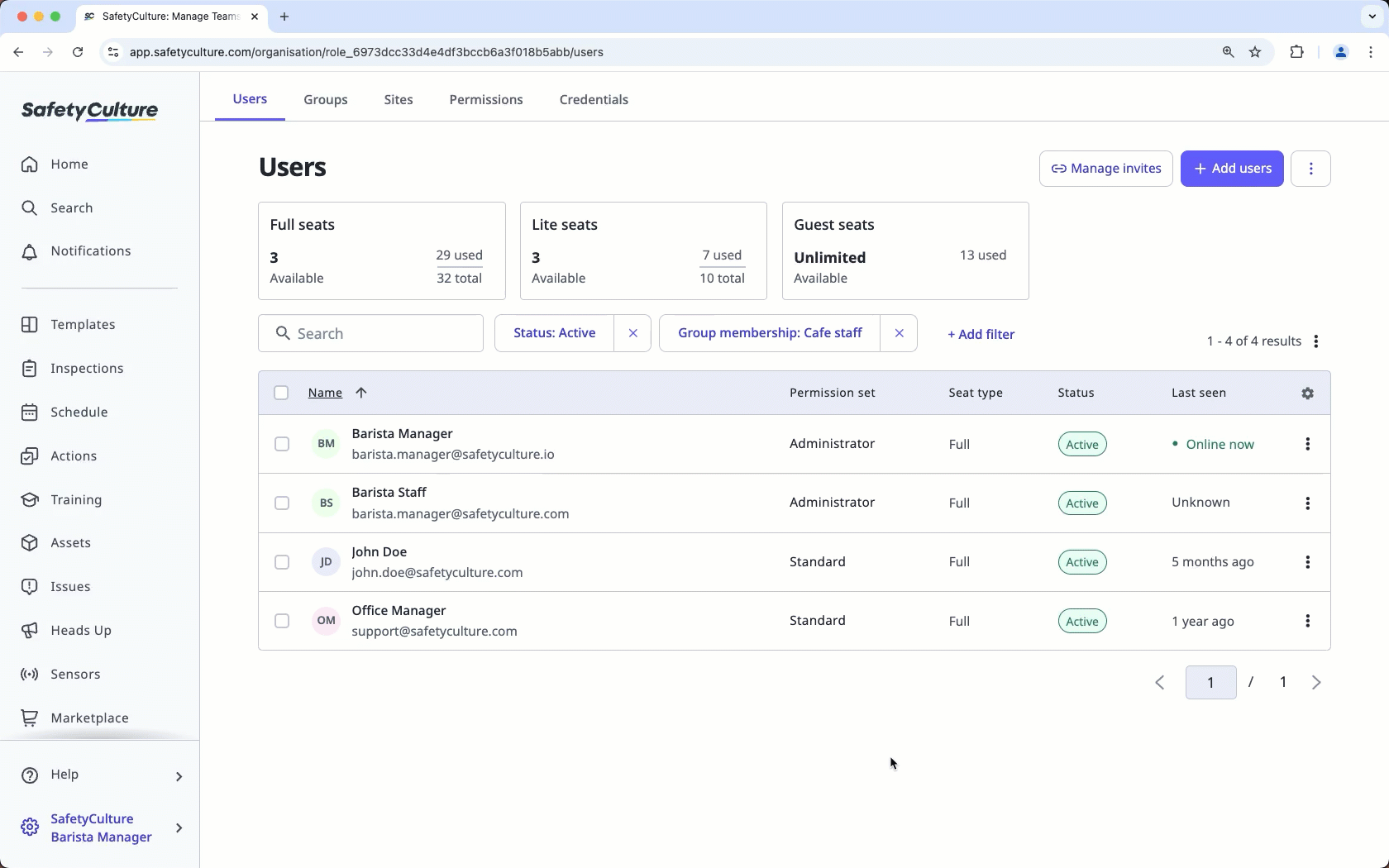Click barista.manager@safetyculture.io email
Screen dimensions: 1389x868
pyautogui.click(x=453, y=455)
